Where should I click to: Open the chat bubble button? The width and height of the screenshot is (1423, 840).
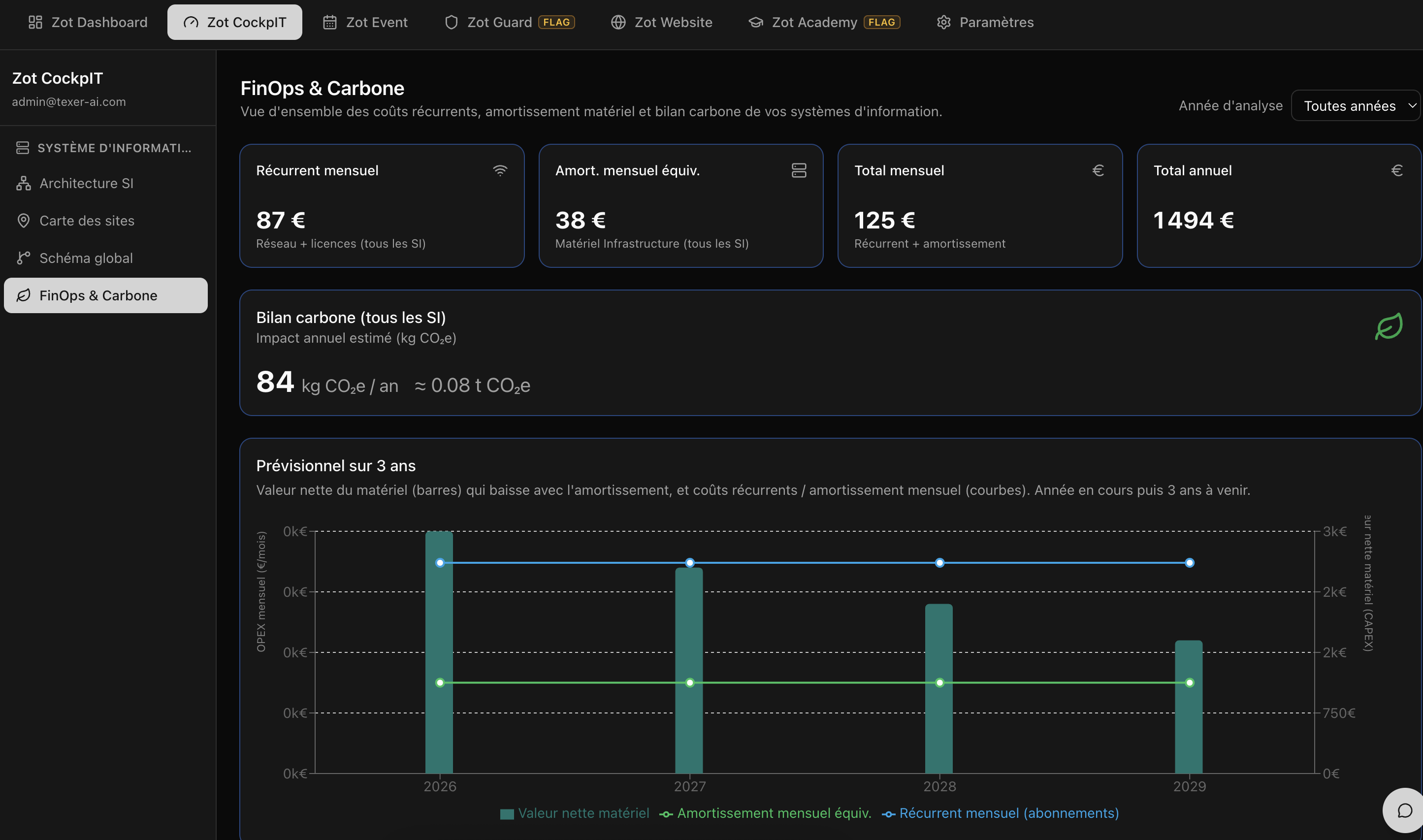tap(1404, 810)
